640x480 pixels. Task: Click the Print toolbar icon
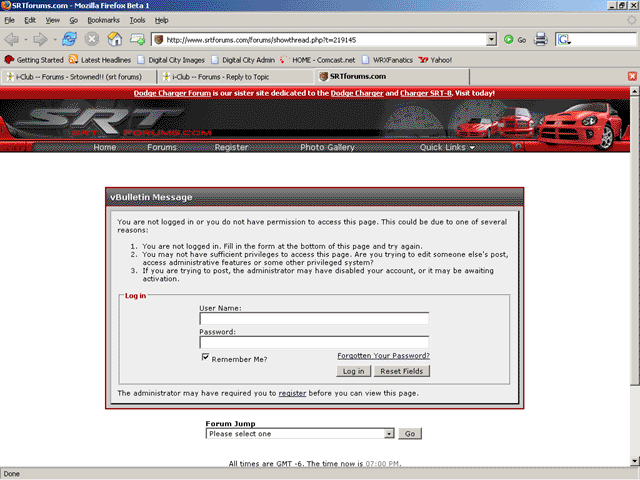(541, 39)
